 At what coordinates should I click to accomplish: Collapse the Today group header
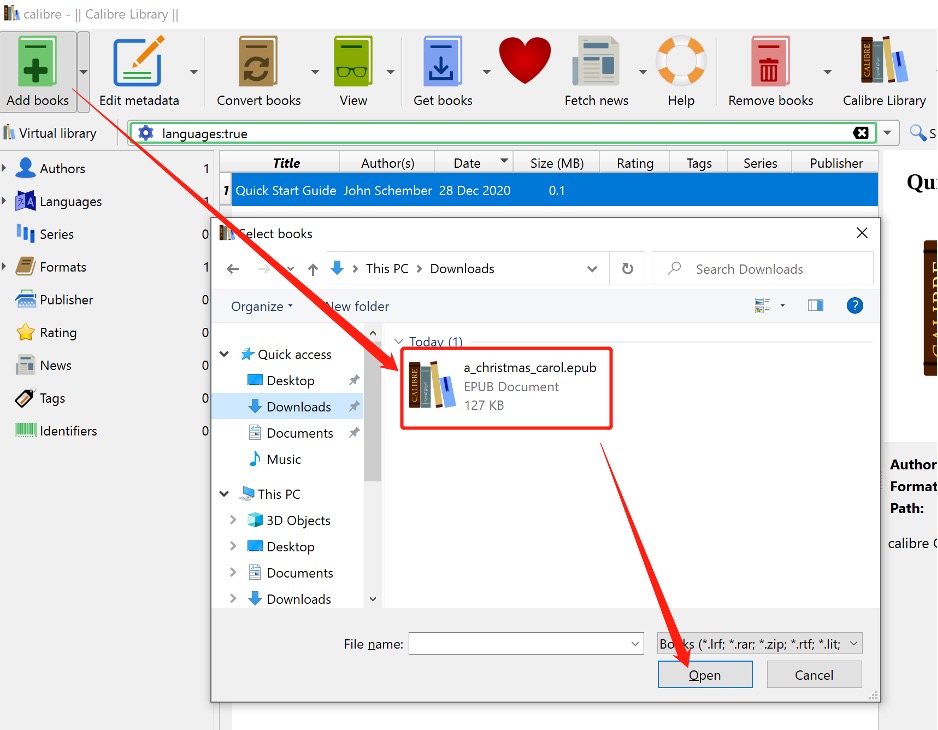point(398,342)
